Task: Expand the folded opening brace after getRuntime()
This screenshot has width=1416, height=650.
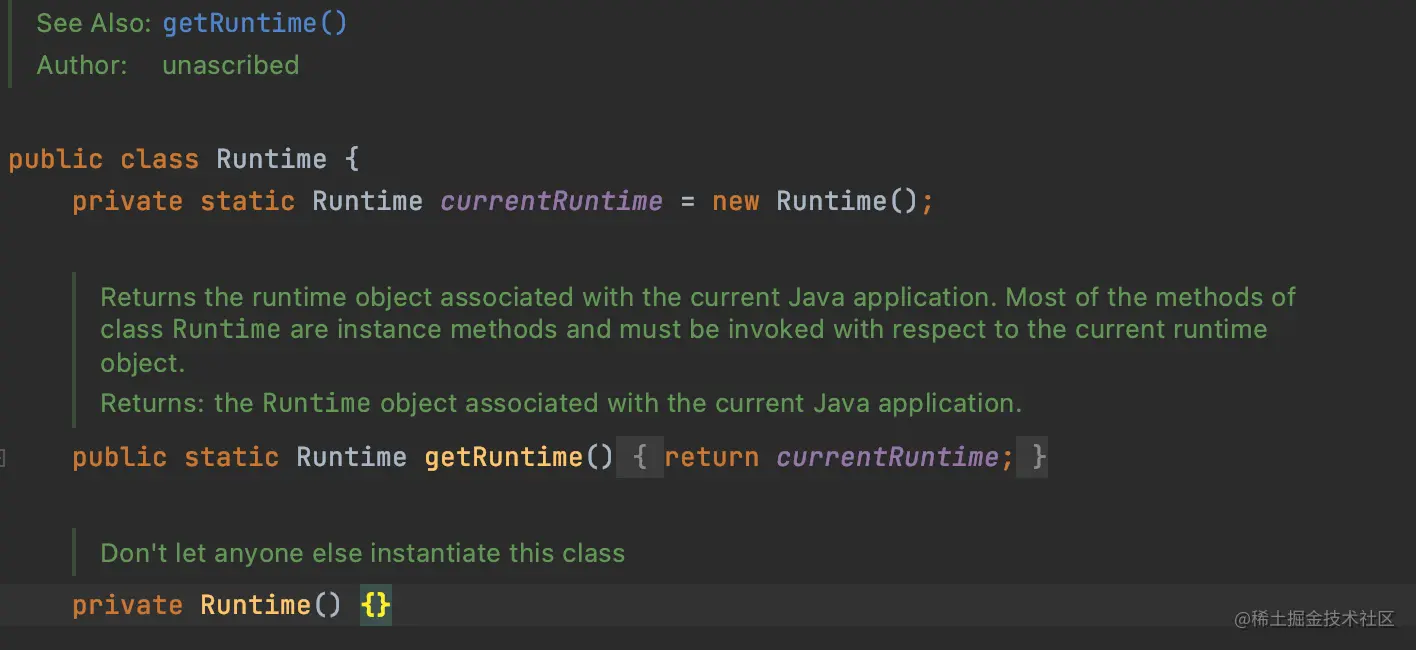Action: tap(641, 458)
